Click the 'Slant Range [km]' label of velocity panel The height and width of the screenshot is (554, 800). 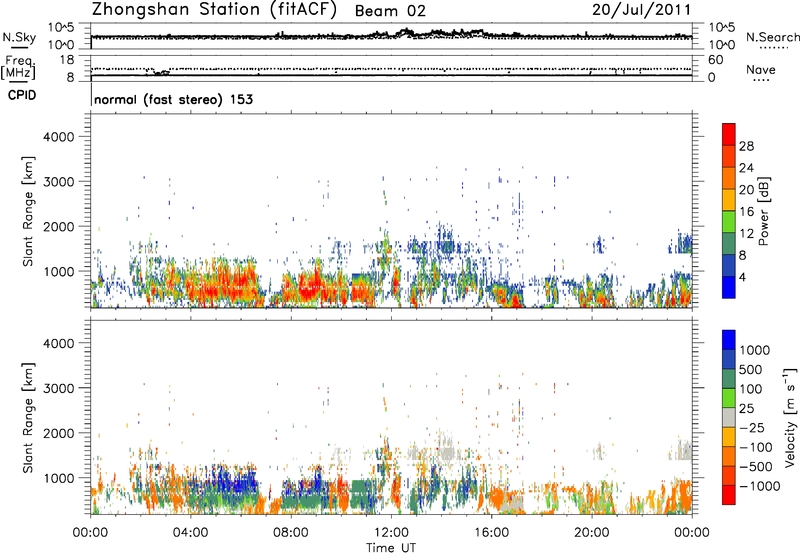coord(28,417)
